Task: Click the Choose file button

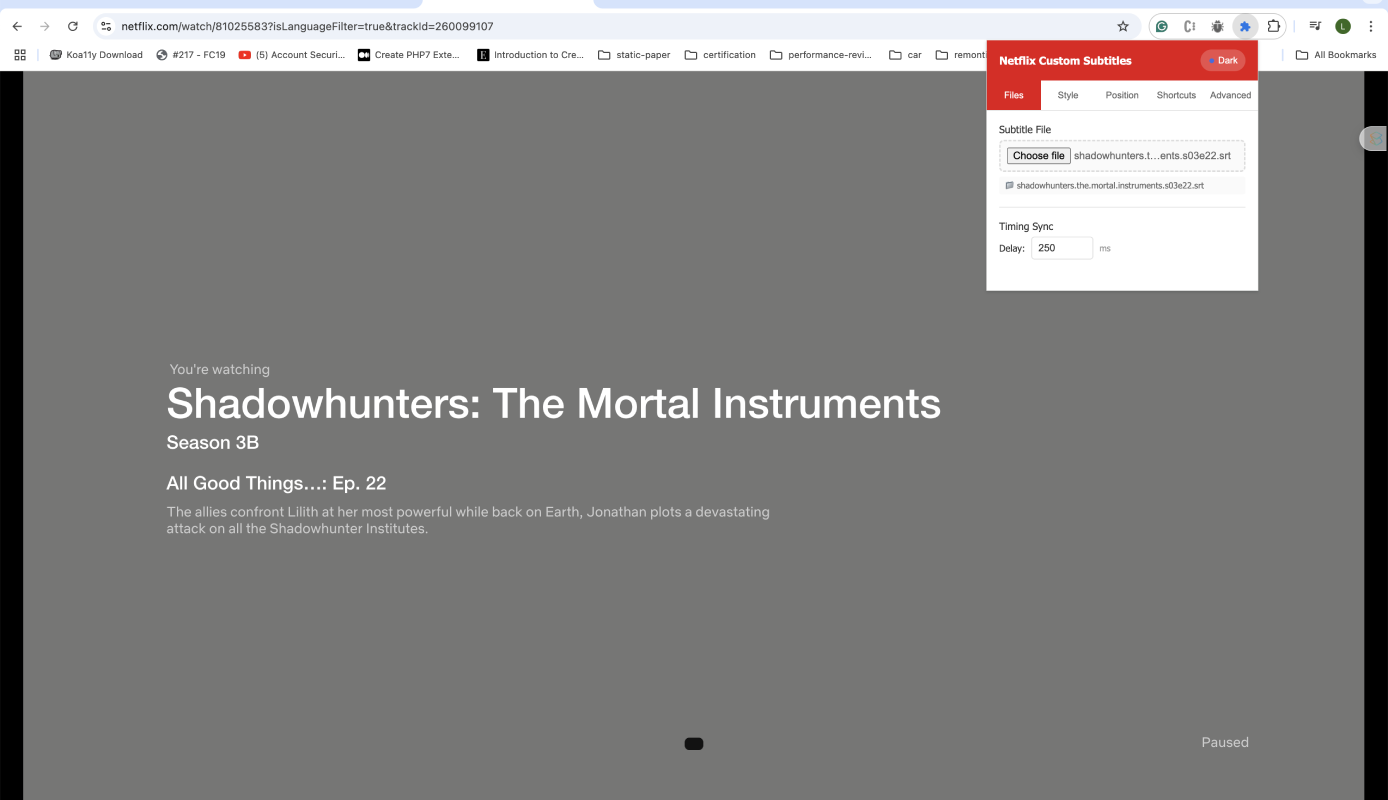Action: coord(1039,156)
